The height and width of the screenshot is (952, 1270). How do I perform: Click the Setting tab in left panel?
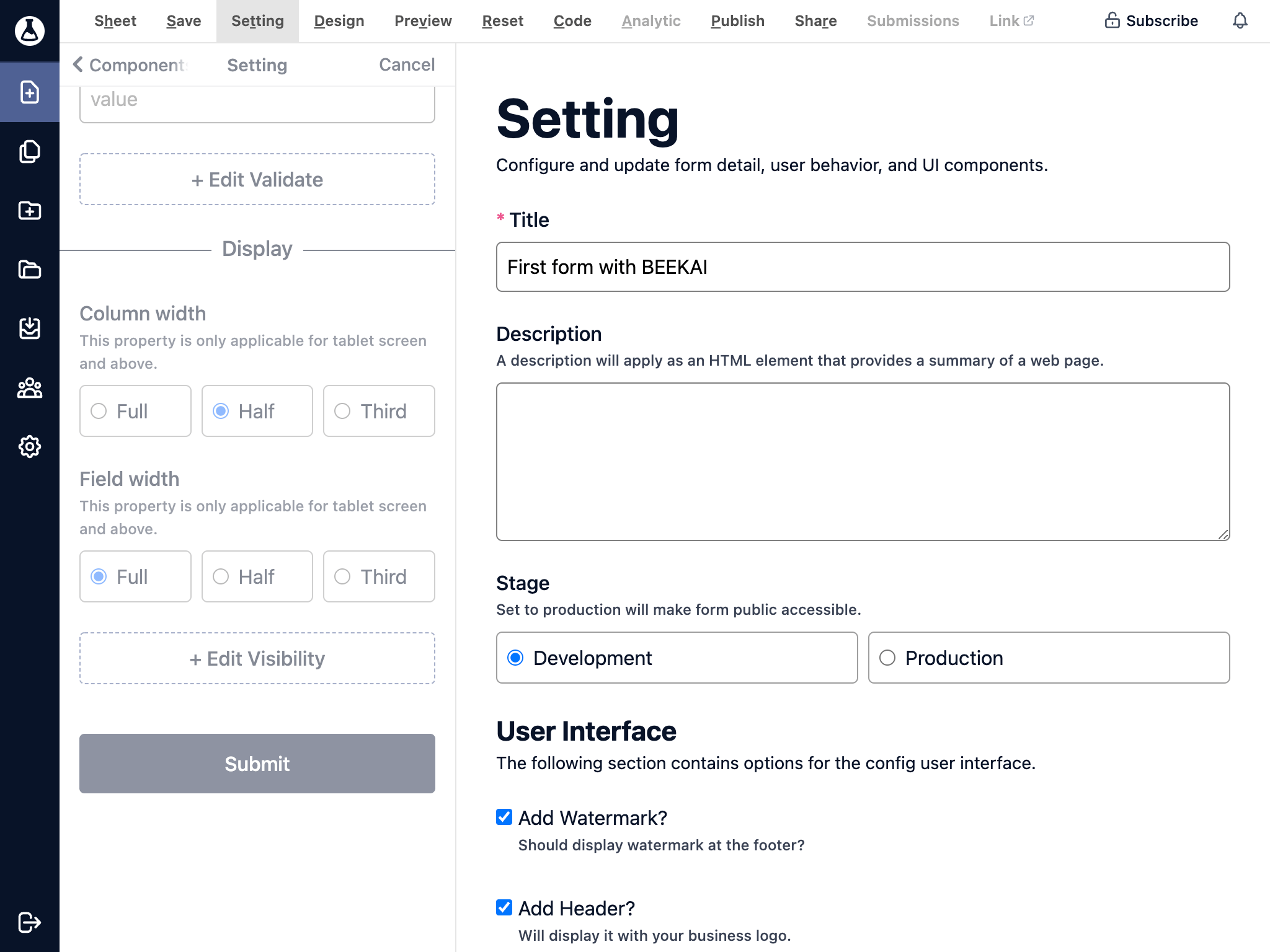coord(258,64)
